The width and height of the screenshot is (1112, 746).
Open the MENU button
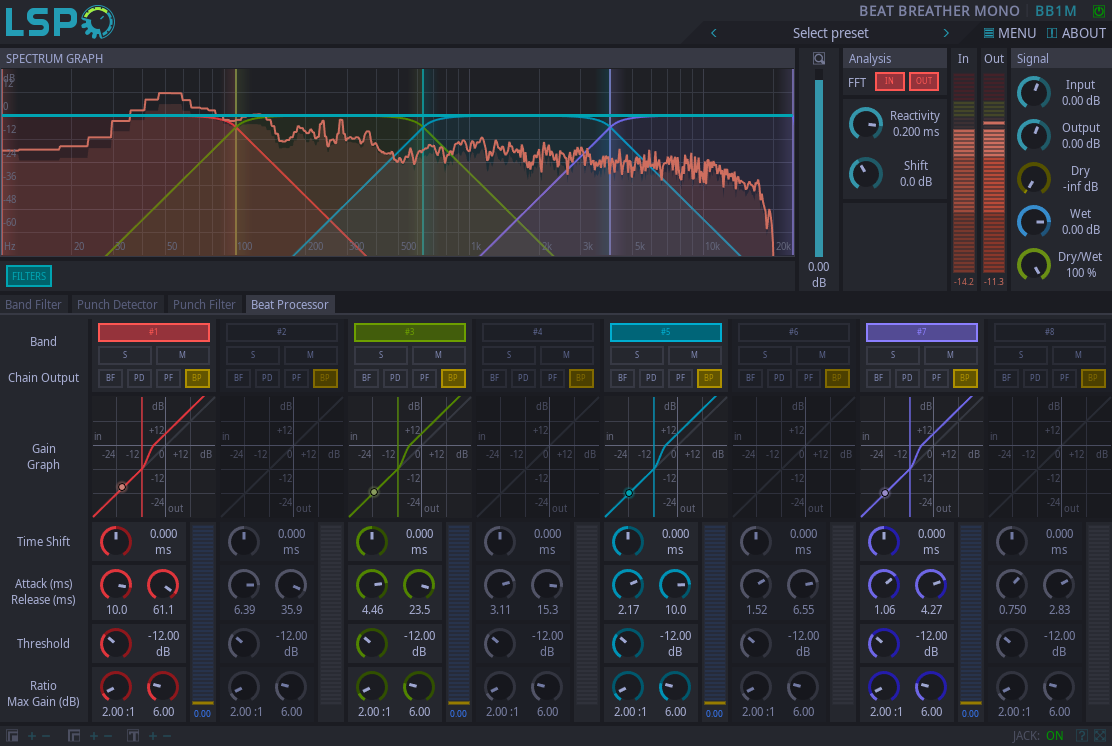coord(1008,33)
